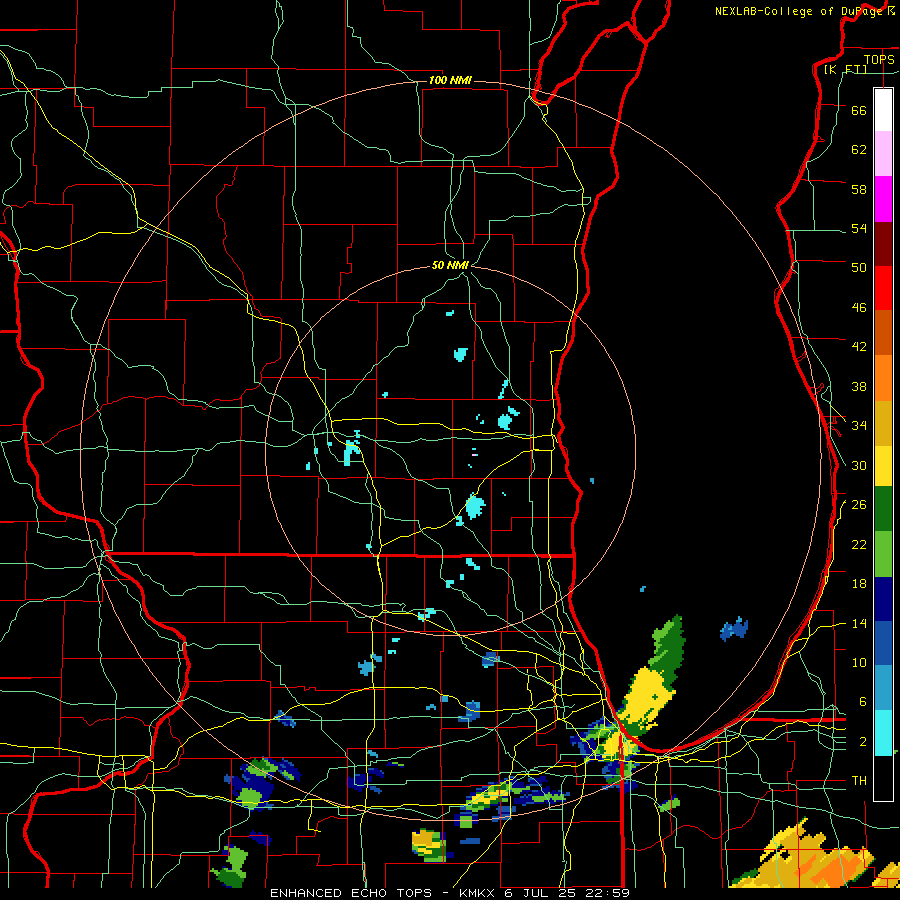Viewport: 900px width, 900px height.
Task: Click the light pink legend swatch
Action: (x=883, y=154)
